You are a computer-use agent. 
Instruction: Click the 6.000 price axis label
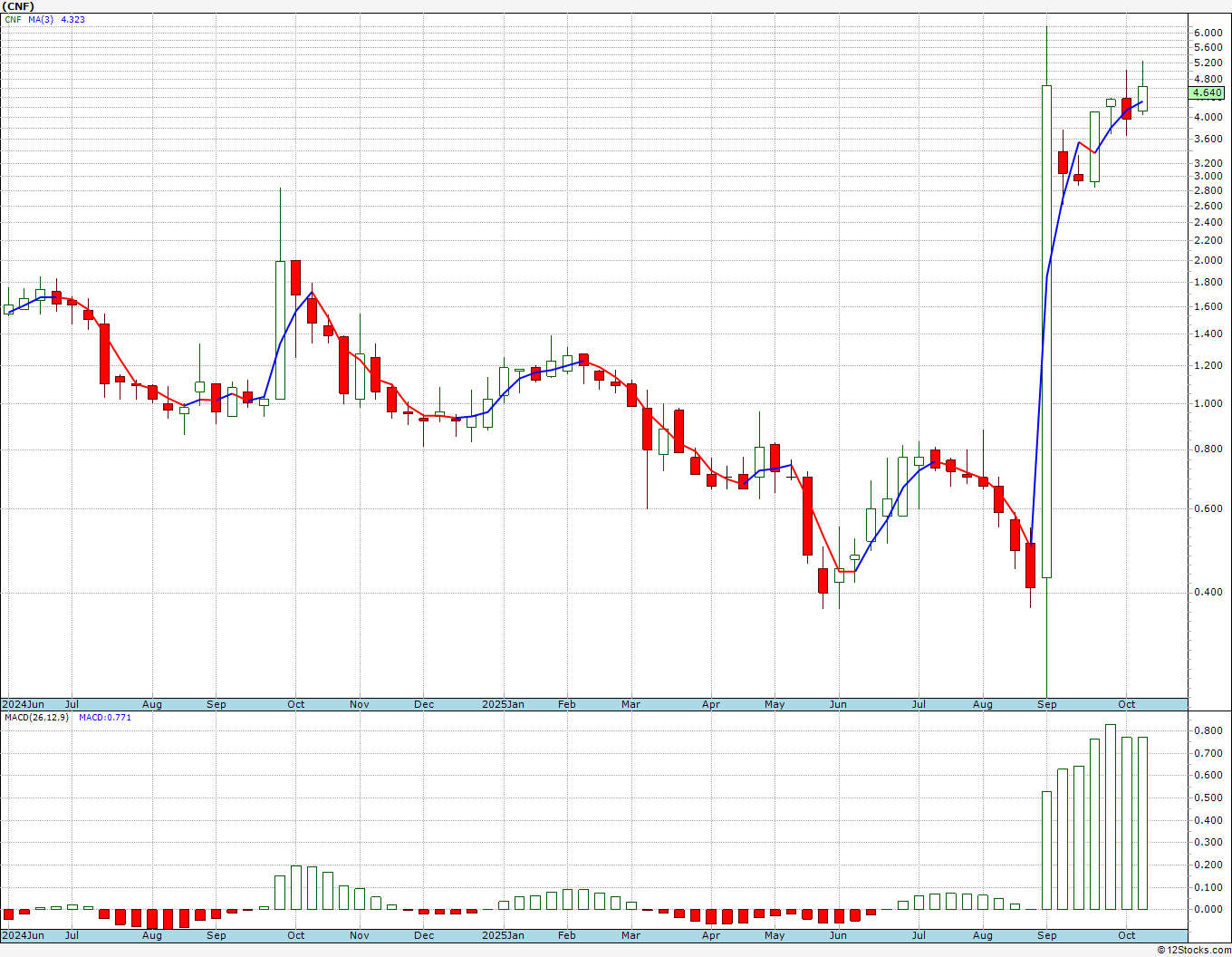pyautogui.click(x=1208, y=33)
